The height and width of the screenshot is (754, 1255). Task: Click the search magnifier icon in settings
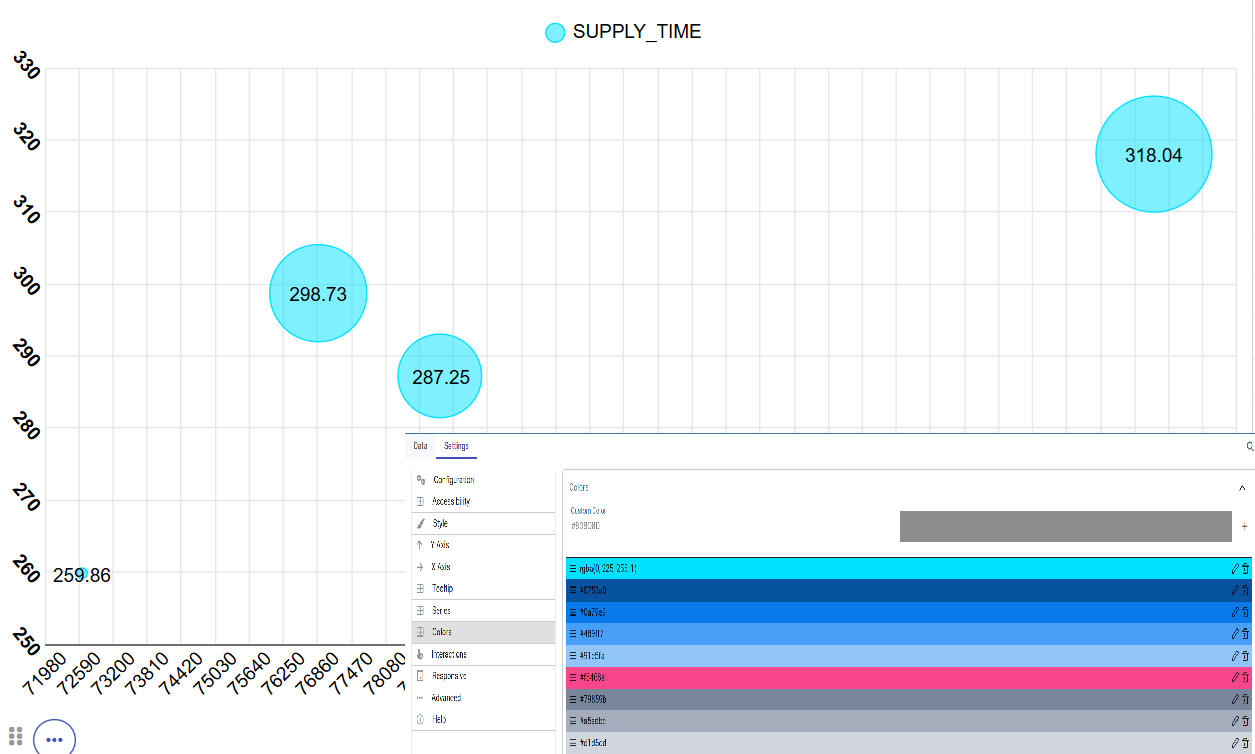1250,446
